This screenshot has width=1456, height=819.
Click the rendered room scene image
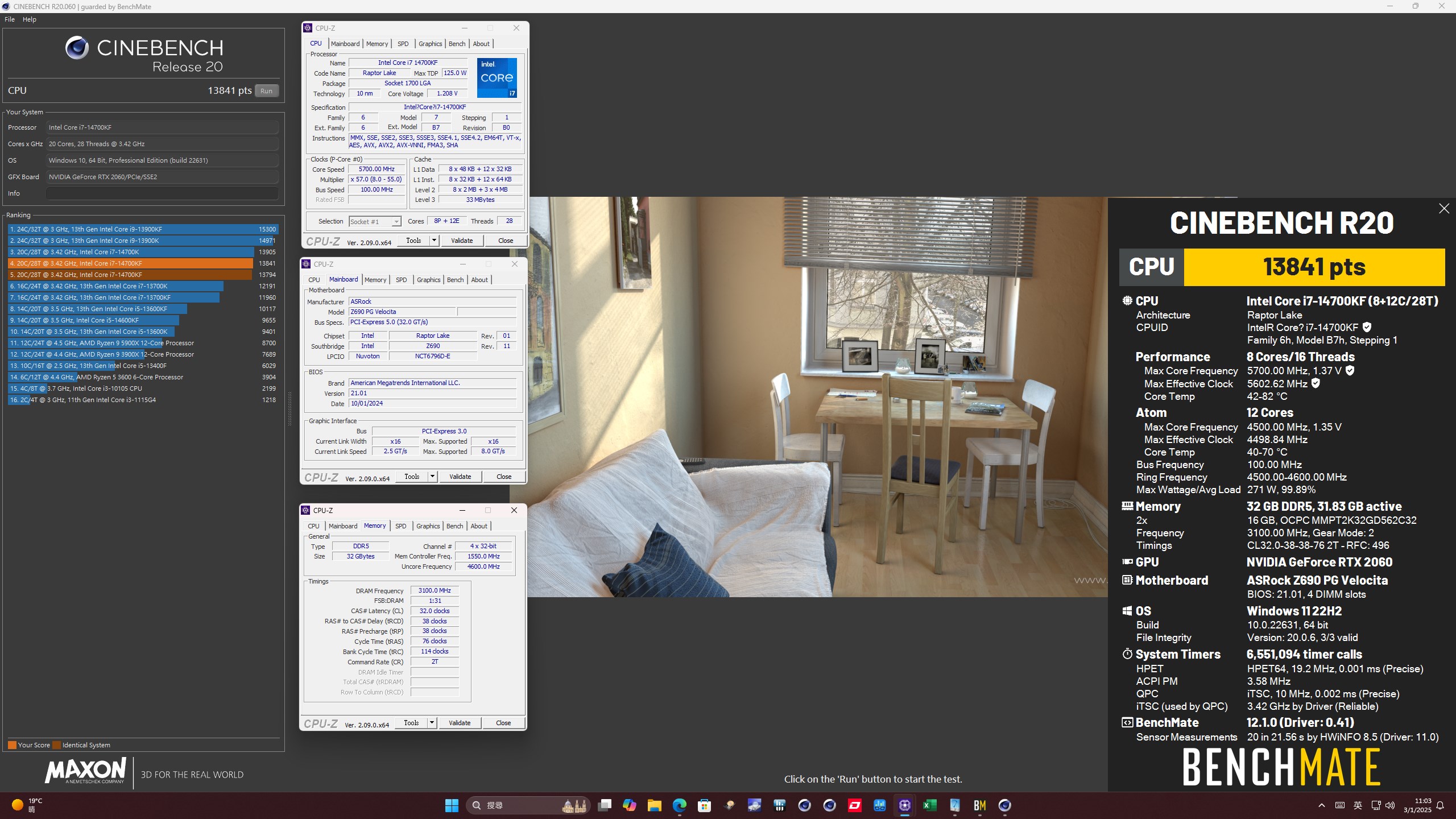click(x=817, y=397)
